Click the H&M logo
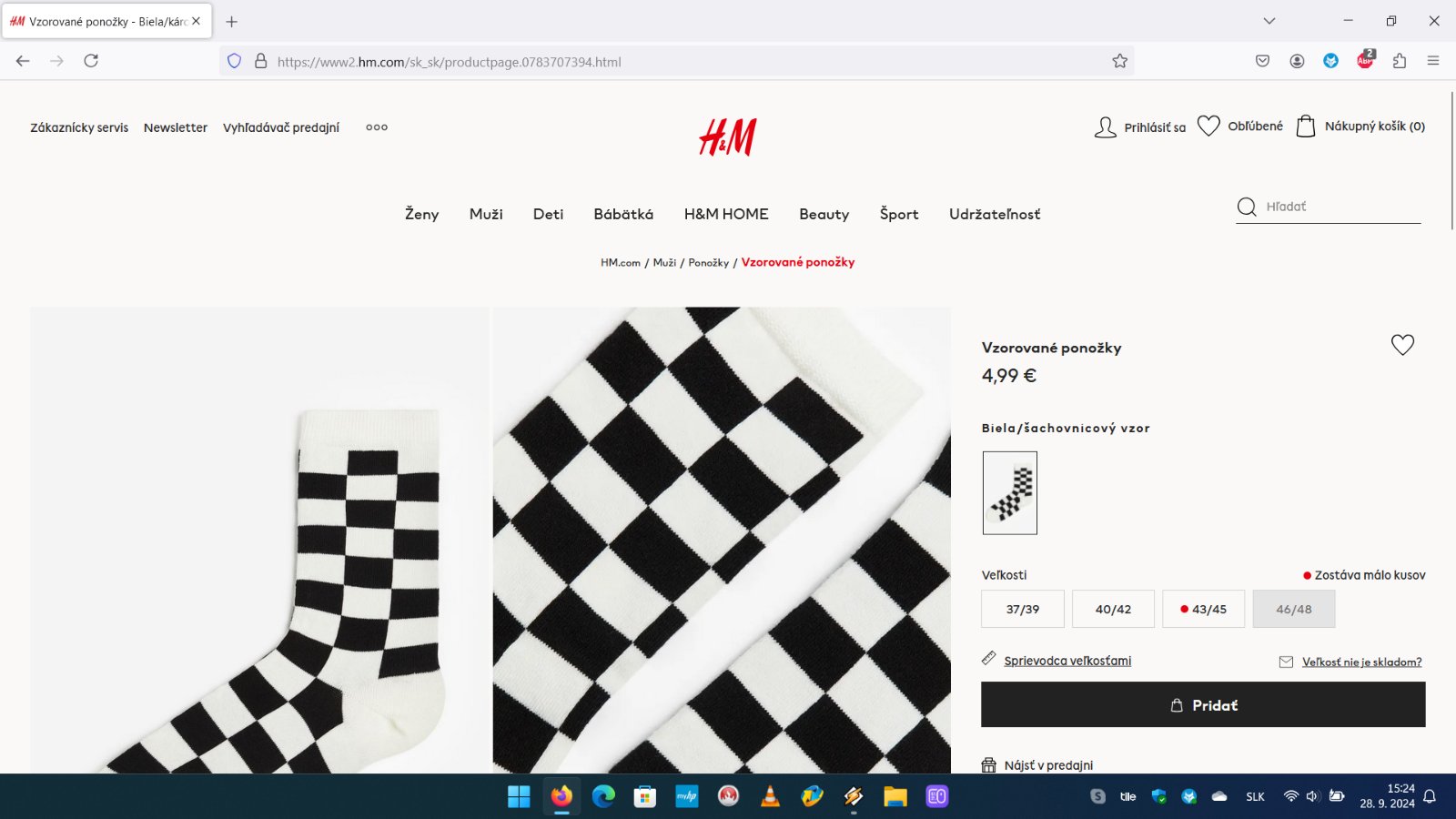The height and width of the screenshot is (819, 1456). pyautogui.click(x=727, y=137)
